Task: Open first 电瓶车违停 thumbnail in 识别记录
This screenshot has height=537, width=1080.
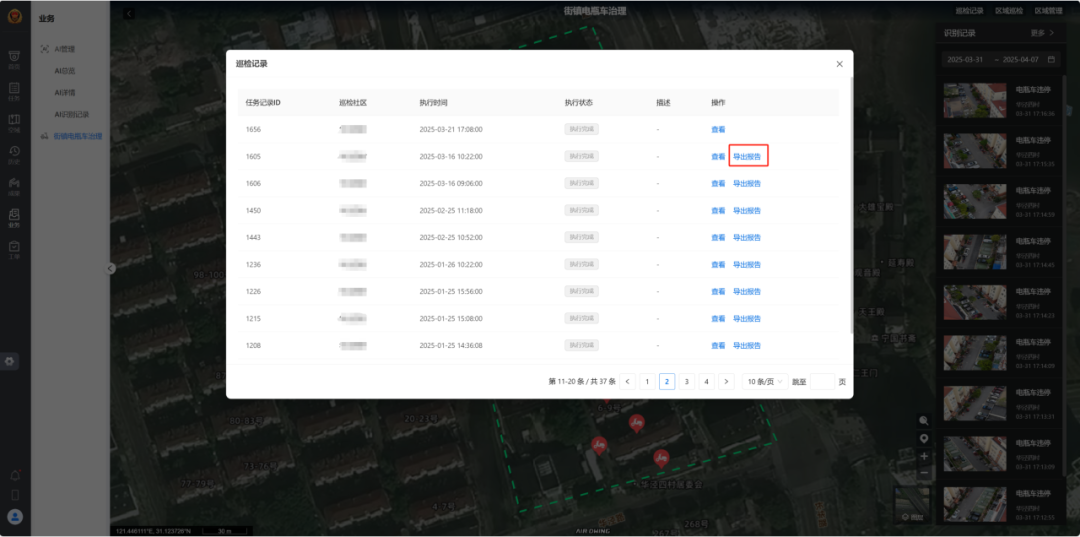Action: [975, 100]
